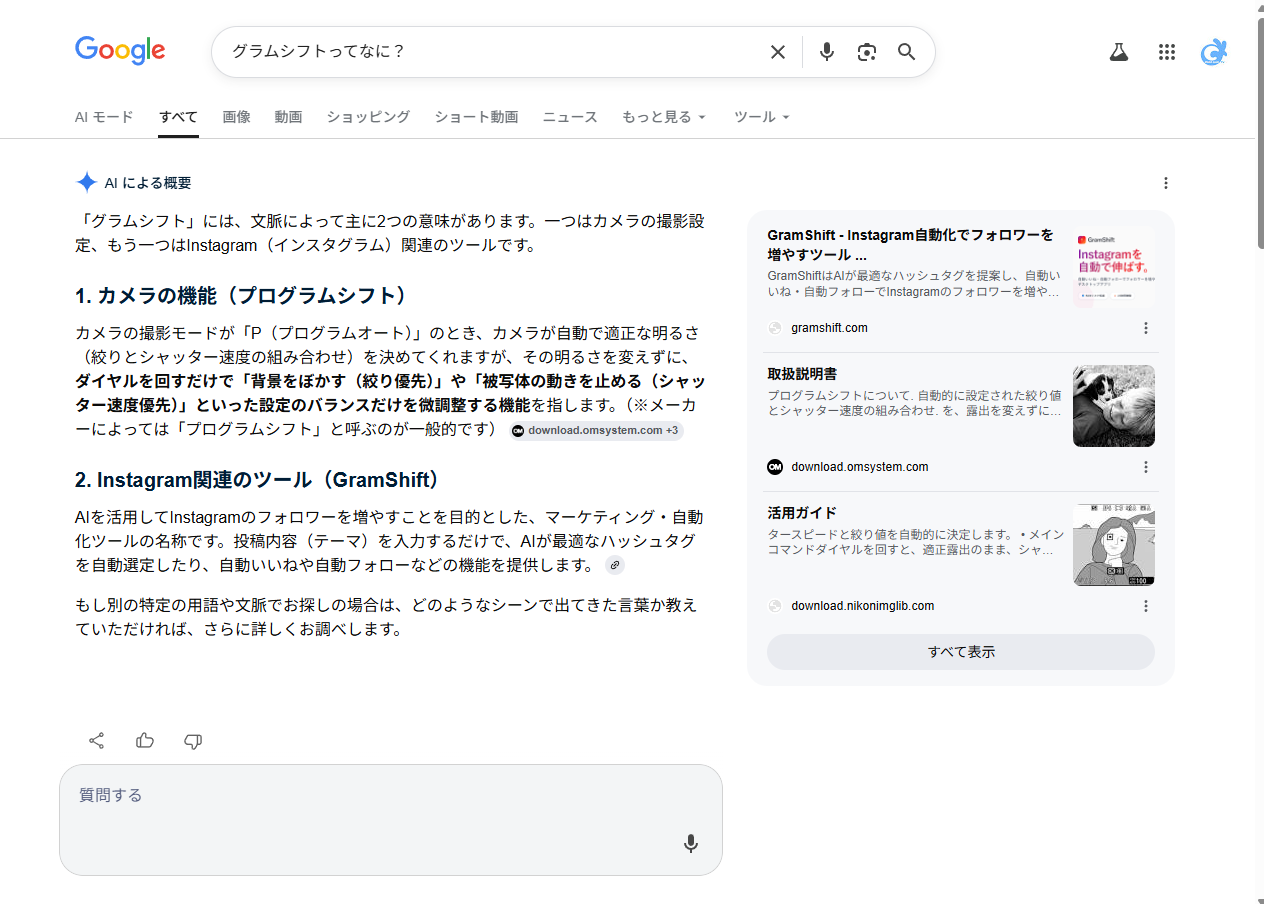1264x904 pixels.
Task: Click the OM System favicon
Action: pyautogui.click(x=775, y=467)
